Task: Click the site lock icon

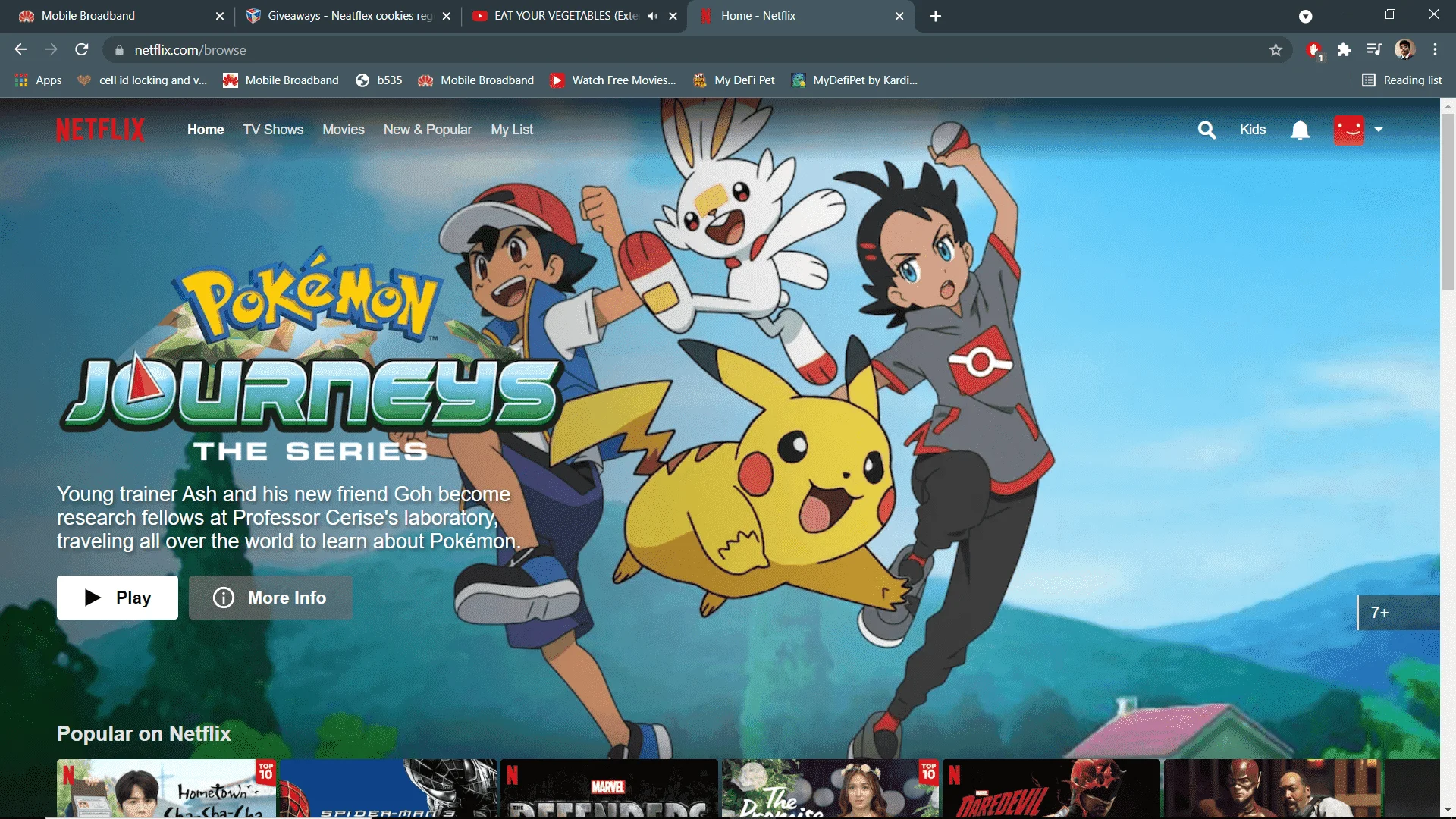Action: (118, 50)
